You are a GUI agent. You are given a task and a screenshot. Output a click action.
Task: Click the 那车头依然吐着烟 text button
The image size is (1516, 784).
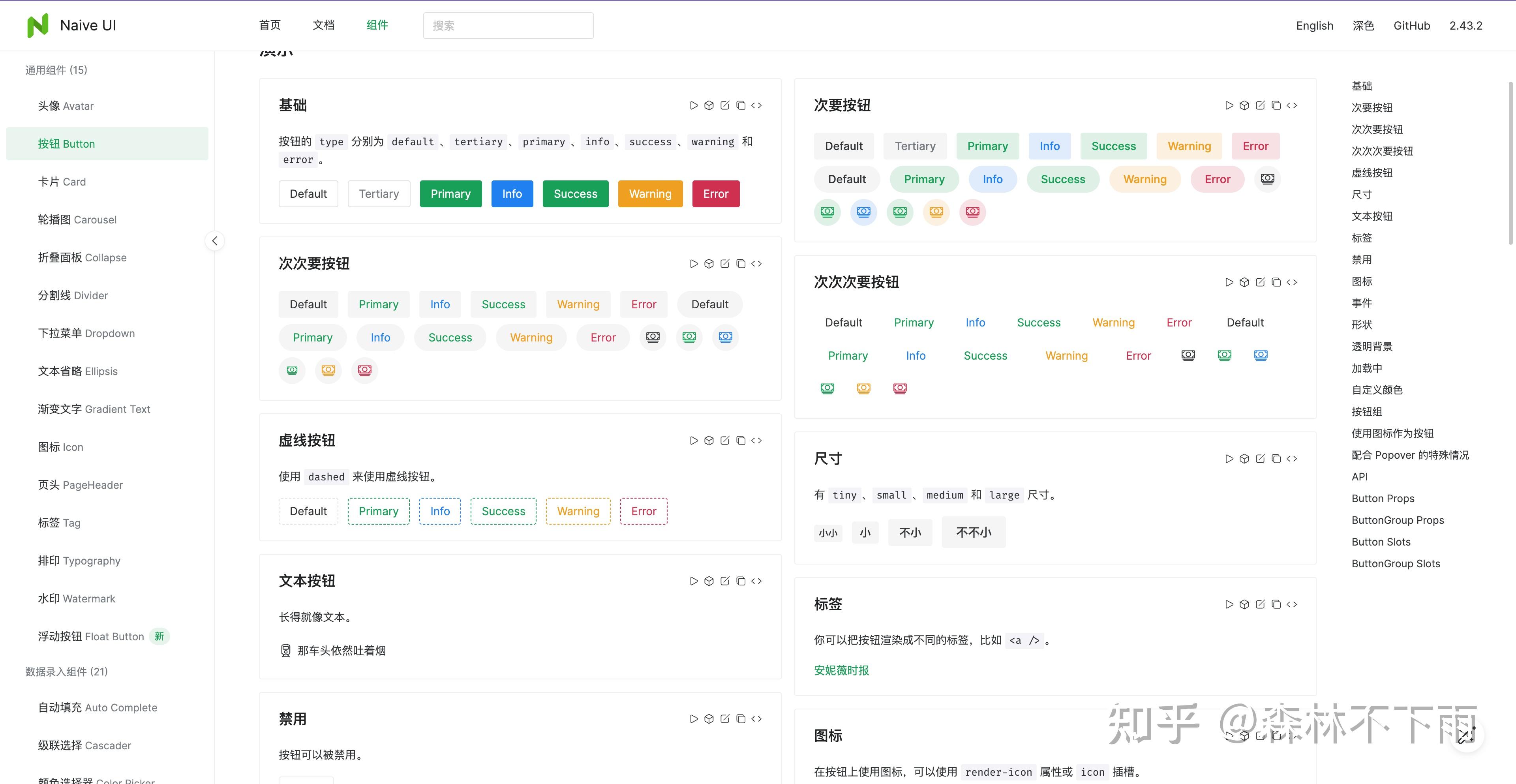click(x=333, y=651)
